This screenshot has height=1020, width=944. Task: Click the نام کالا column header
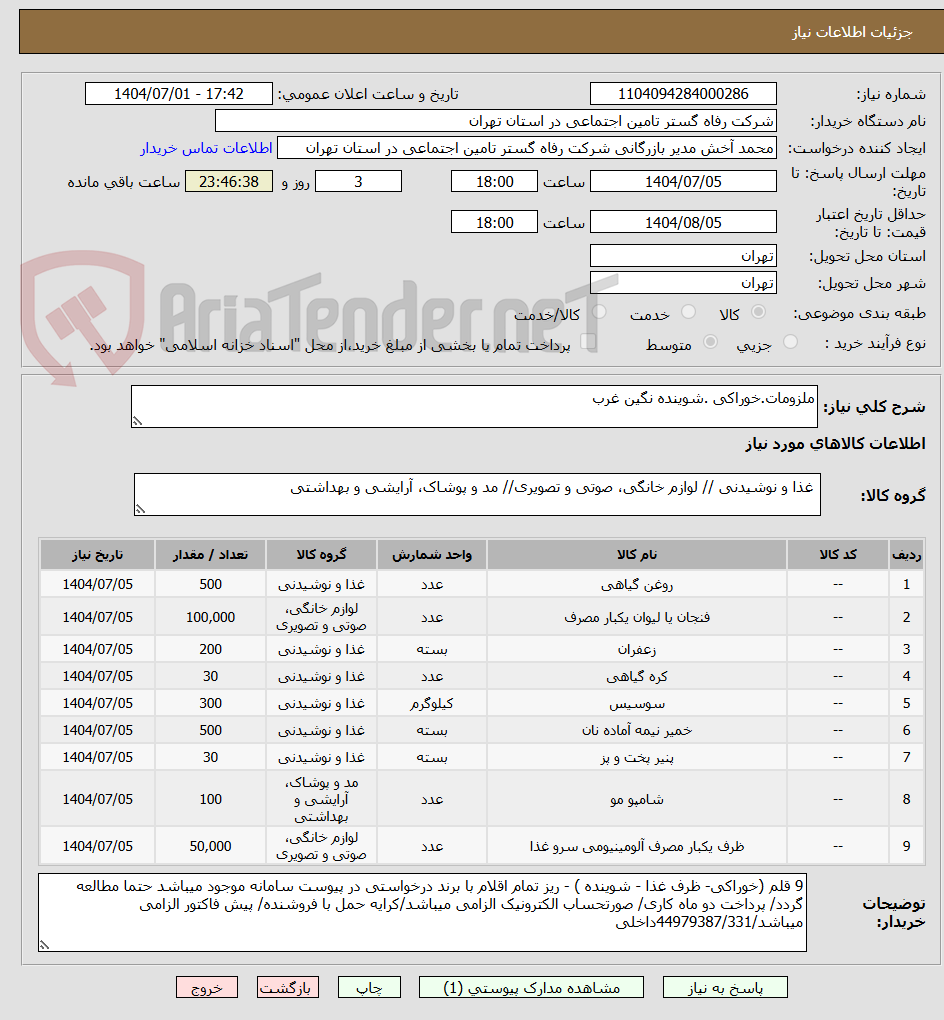click(x=637, y=555)
